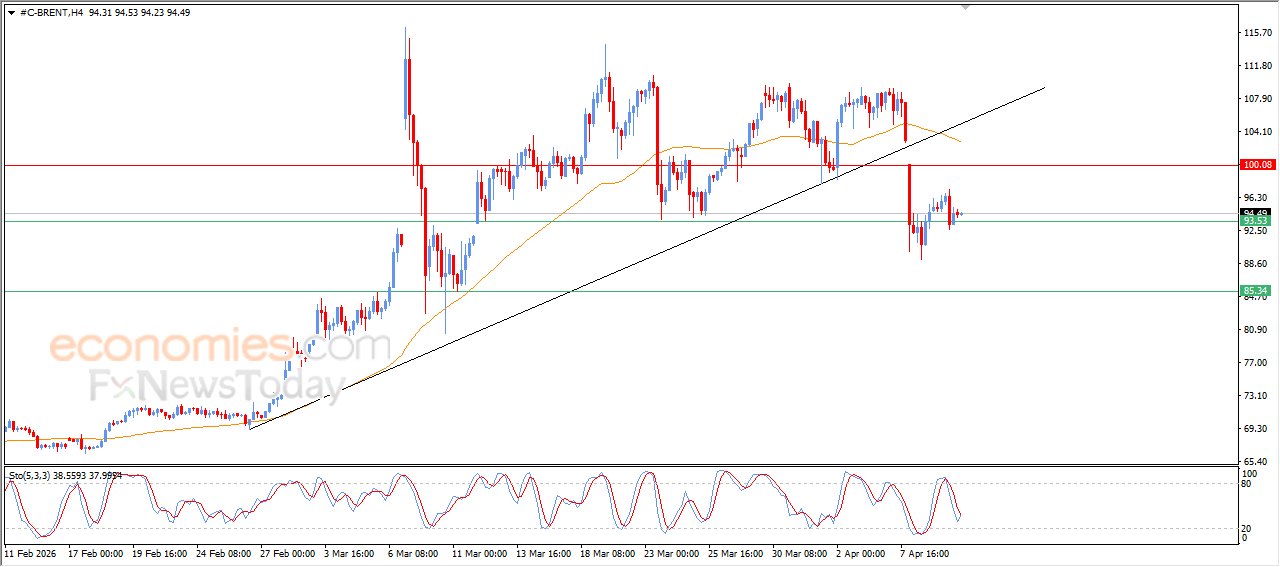Click the 73.10 price scale value
This screenshot has height=567, width=1280.
click(1254, 396)
